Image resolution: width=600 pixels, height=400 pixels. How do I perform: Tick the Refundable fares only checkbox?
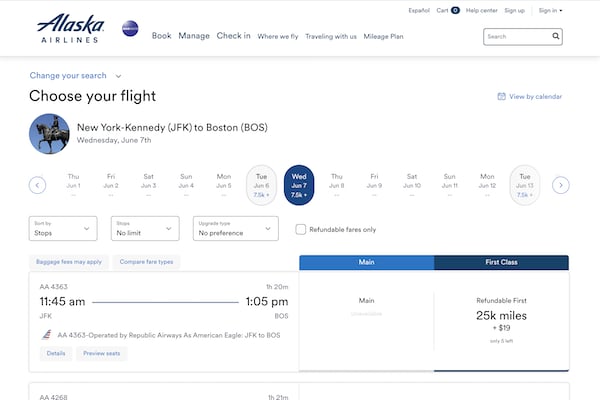[x=301, y=229]
